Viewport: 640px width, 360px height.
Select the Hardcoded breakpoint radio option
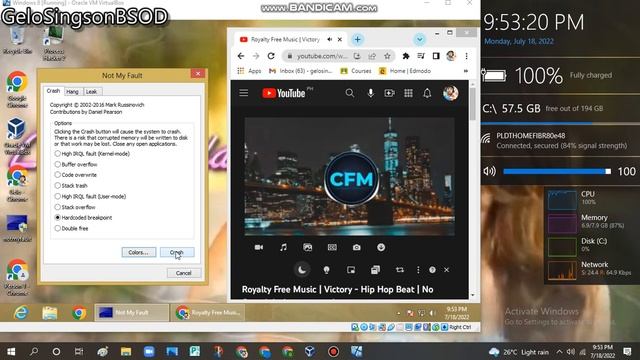pyautogui.click(x=83, y=218)
